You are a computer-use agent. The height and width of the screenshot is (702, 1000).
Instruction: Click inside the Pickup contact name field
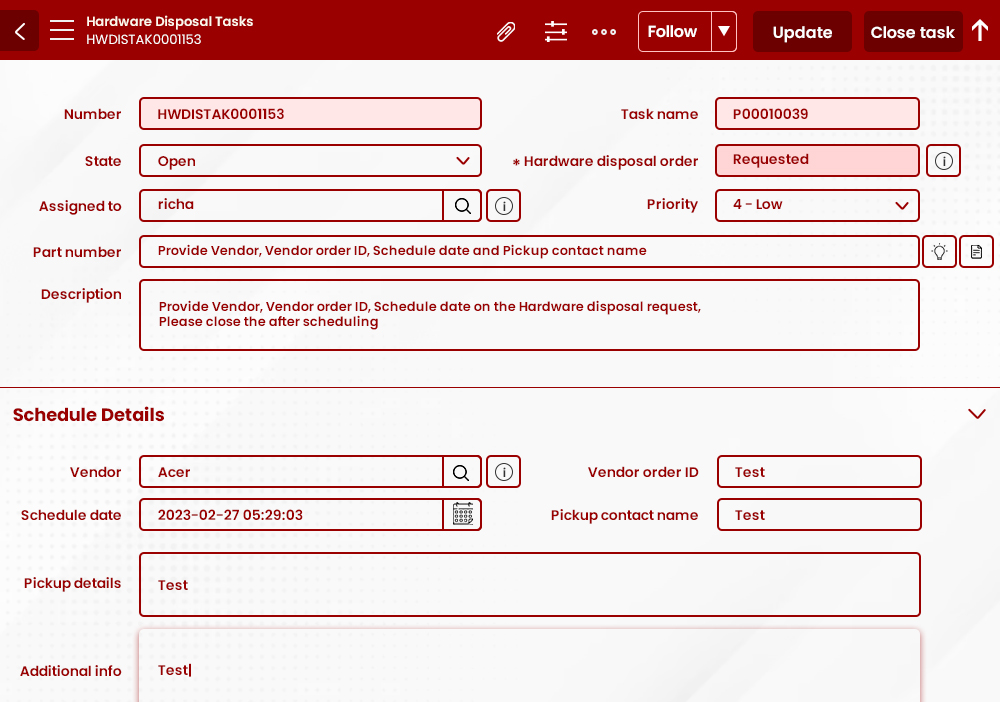[x=819, y=514]
